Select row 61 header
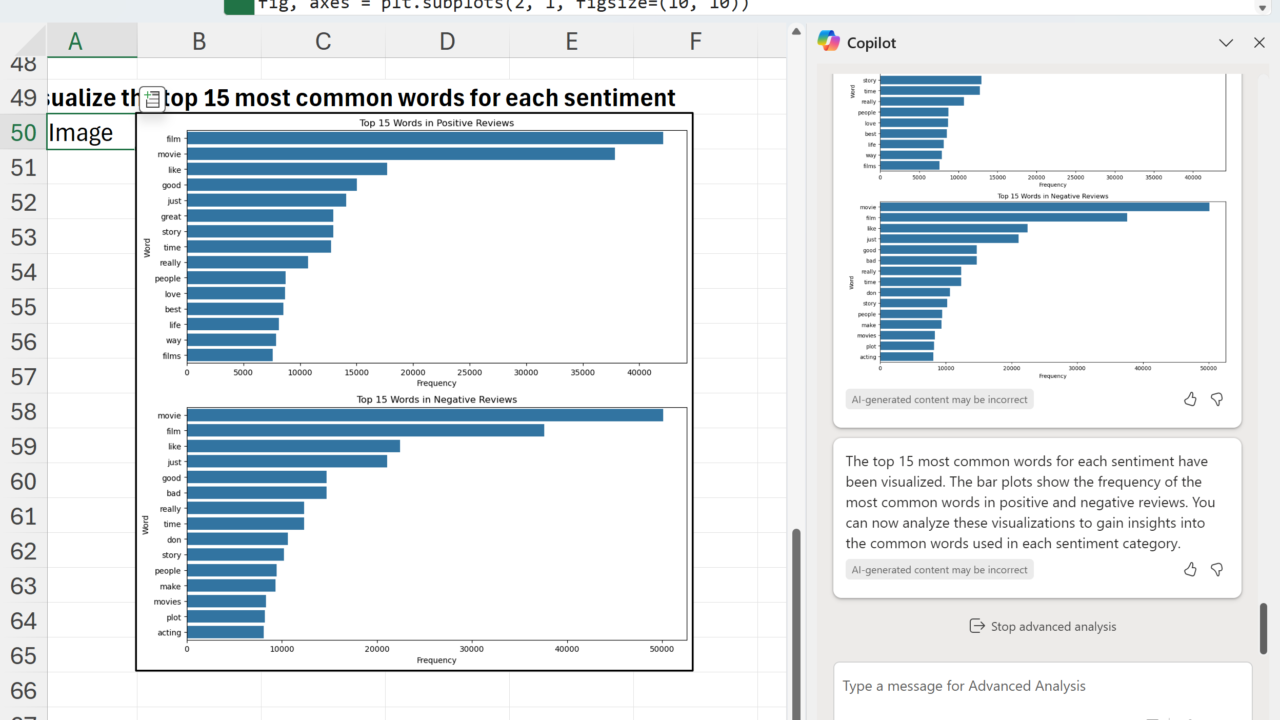Image resolution: width=1280 pixels, height=720 pixels. coord(23,516)
